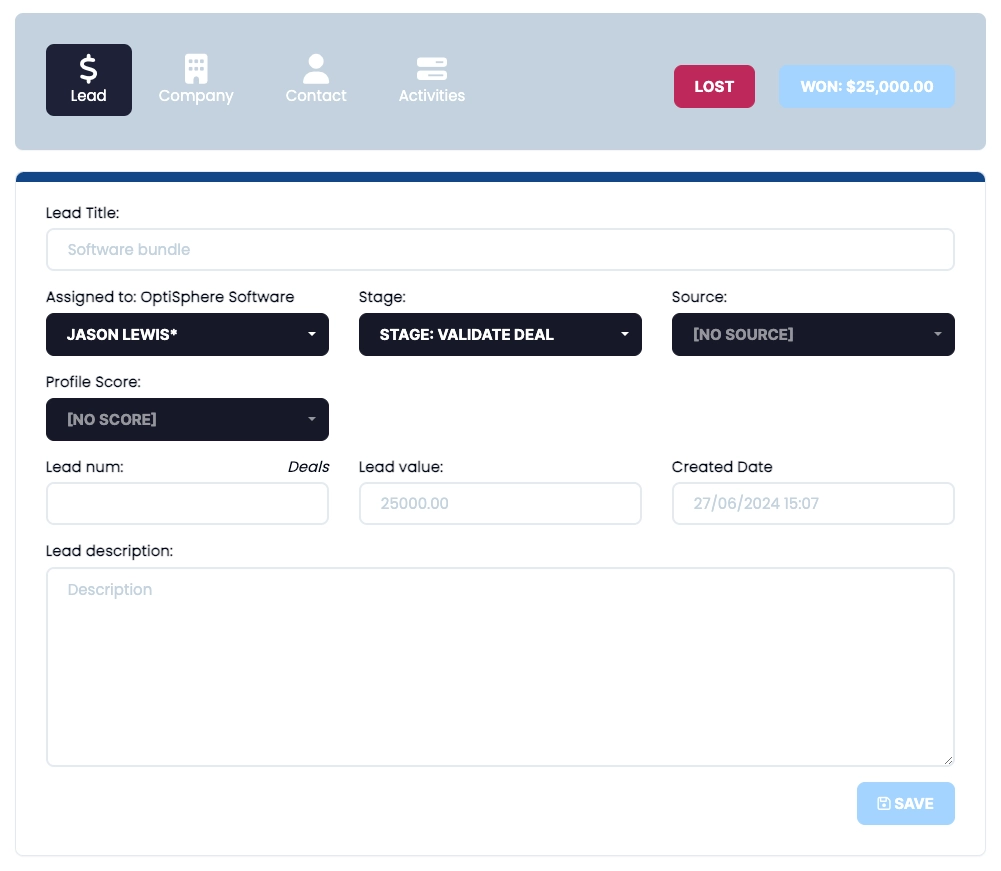Screen dimensions: 1001x871
Task: Click the floppy disk icon on Save
Action: pos(883,804)
